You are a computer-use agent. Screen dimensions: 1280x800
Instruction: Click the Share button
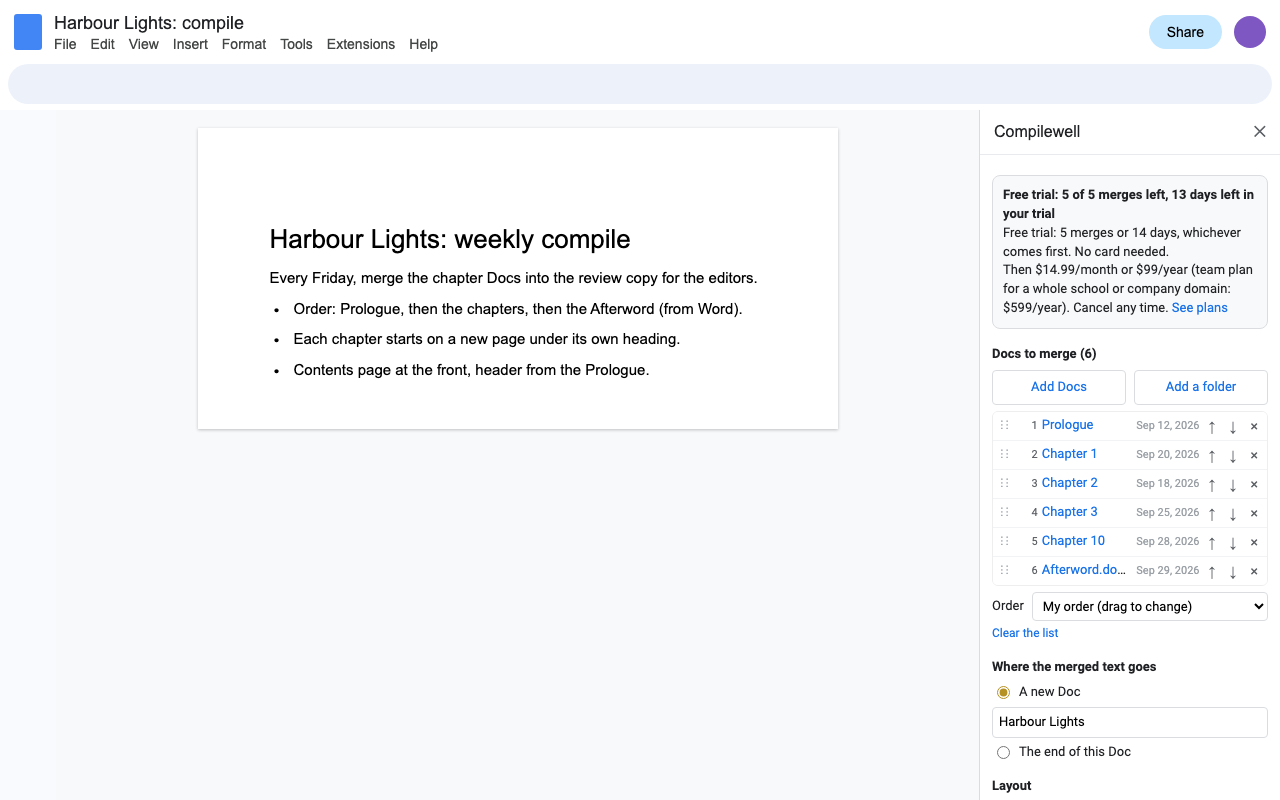(x=1185, y=32)
